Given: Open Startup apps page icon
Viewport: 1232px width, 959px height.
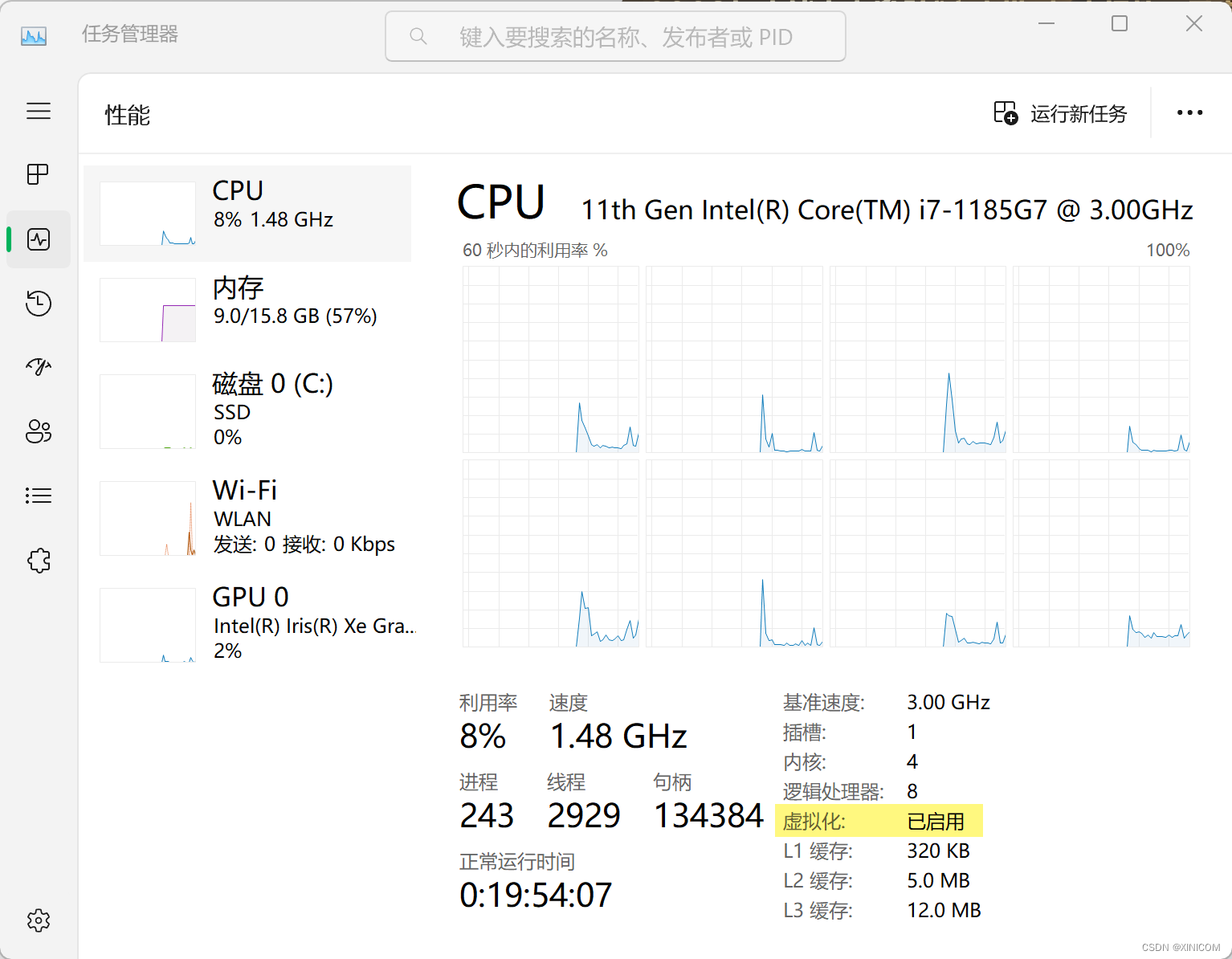Looking at the screenshot, I should coord(39,367).
